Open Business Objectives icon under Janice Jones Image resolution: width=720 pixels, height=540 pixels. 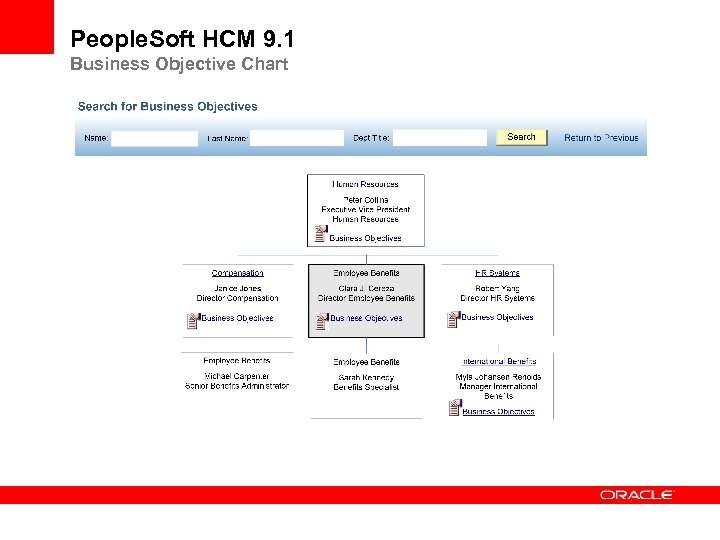[193, 321]
